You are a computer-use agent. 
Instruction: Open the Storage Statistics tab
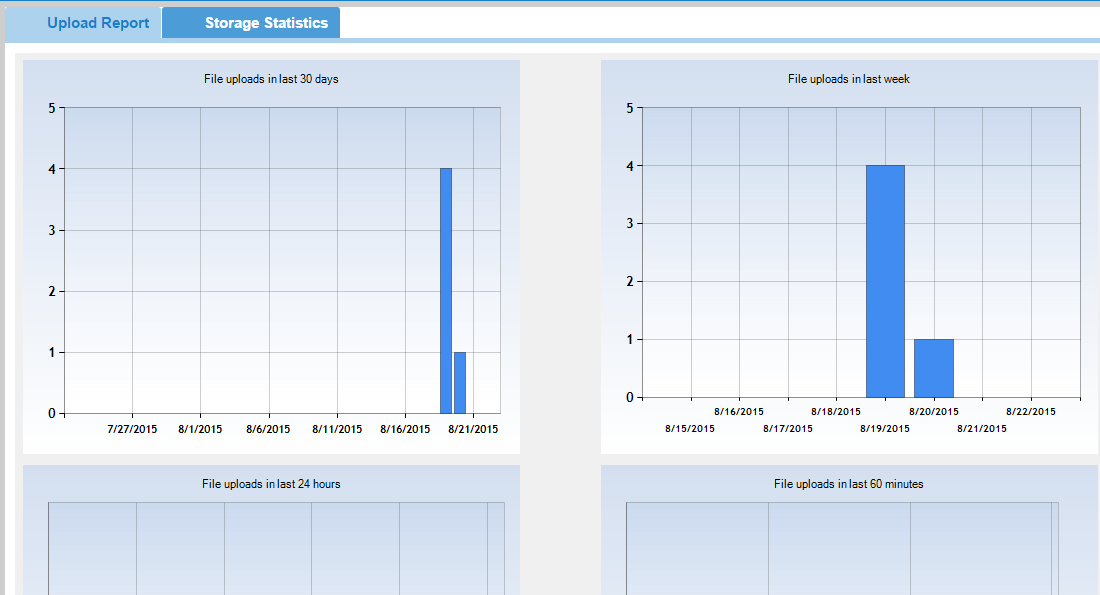pos(251,23)
